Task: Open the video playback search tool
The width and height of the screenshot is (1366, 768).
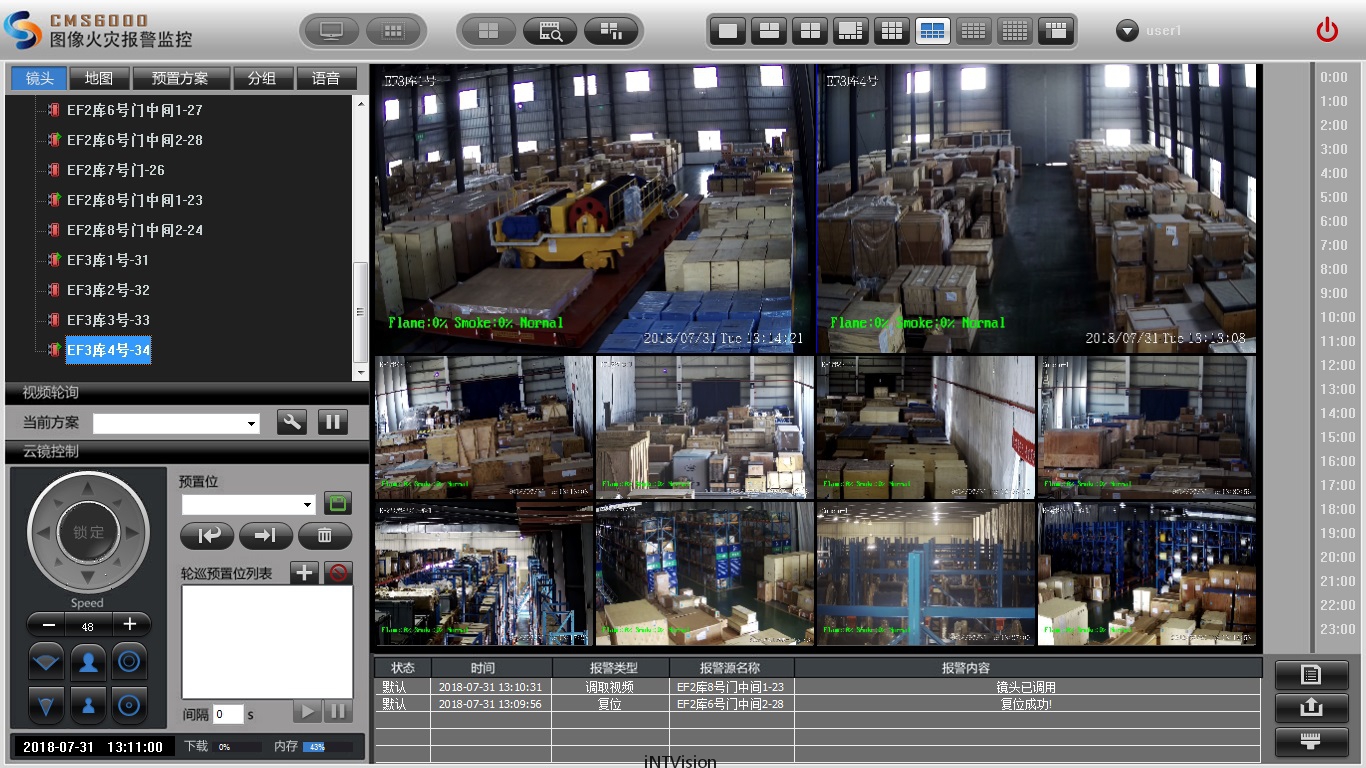Action: [550, 31]
